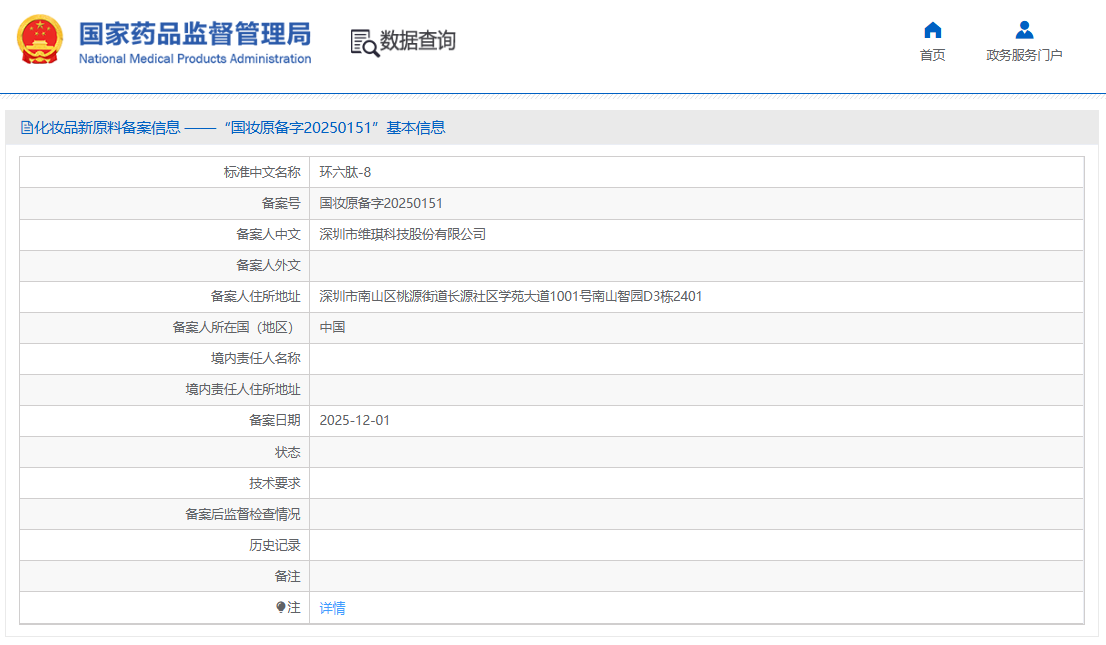Select the 环六肽-8 name value
Image resolution: width=1106 pixels, height=645 pixels.
345,172
